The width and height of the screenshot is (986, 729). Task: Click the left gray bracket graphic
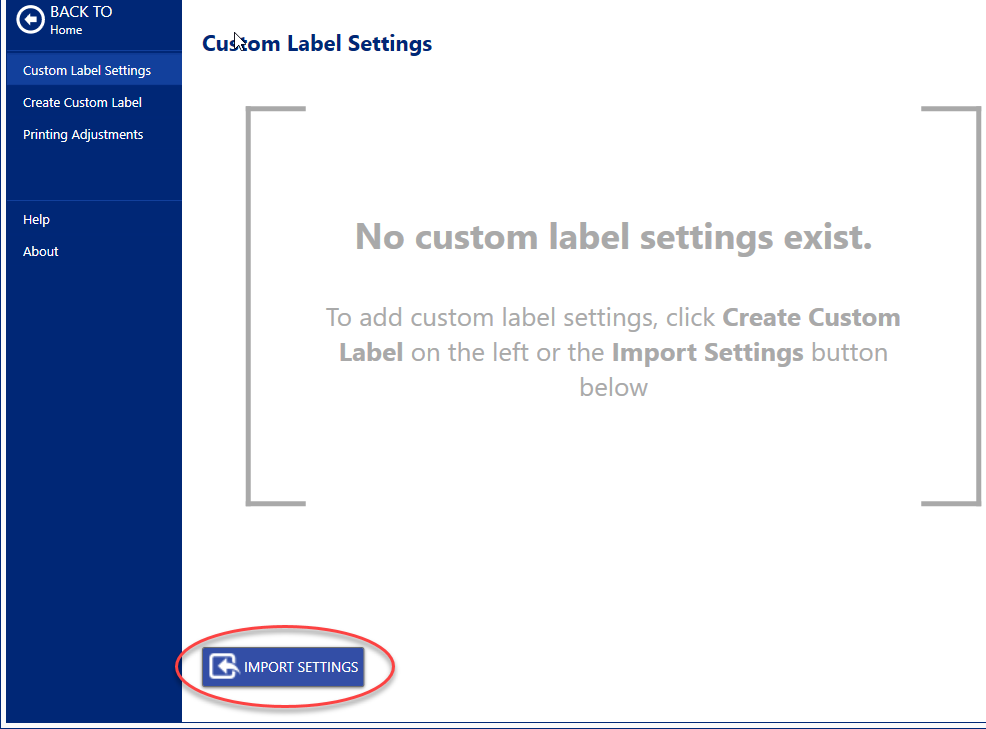click(x=251, y=305)
